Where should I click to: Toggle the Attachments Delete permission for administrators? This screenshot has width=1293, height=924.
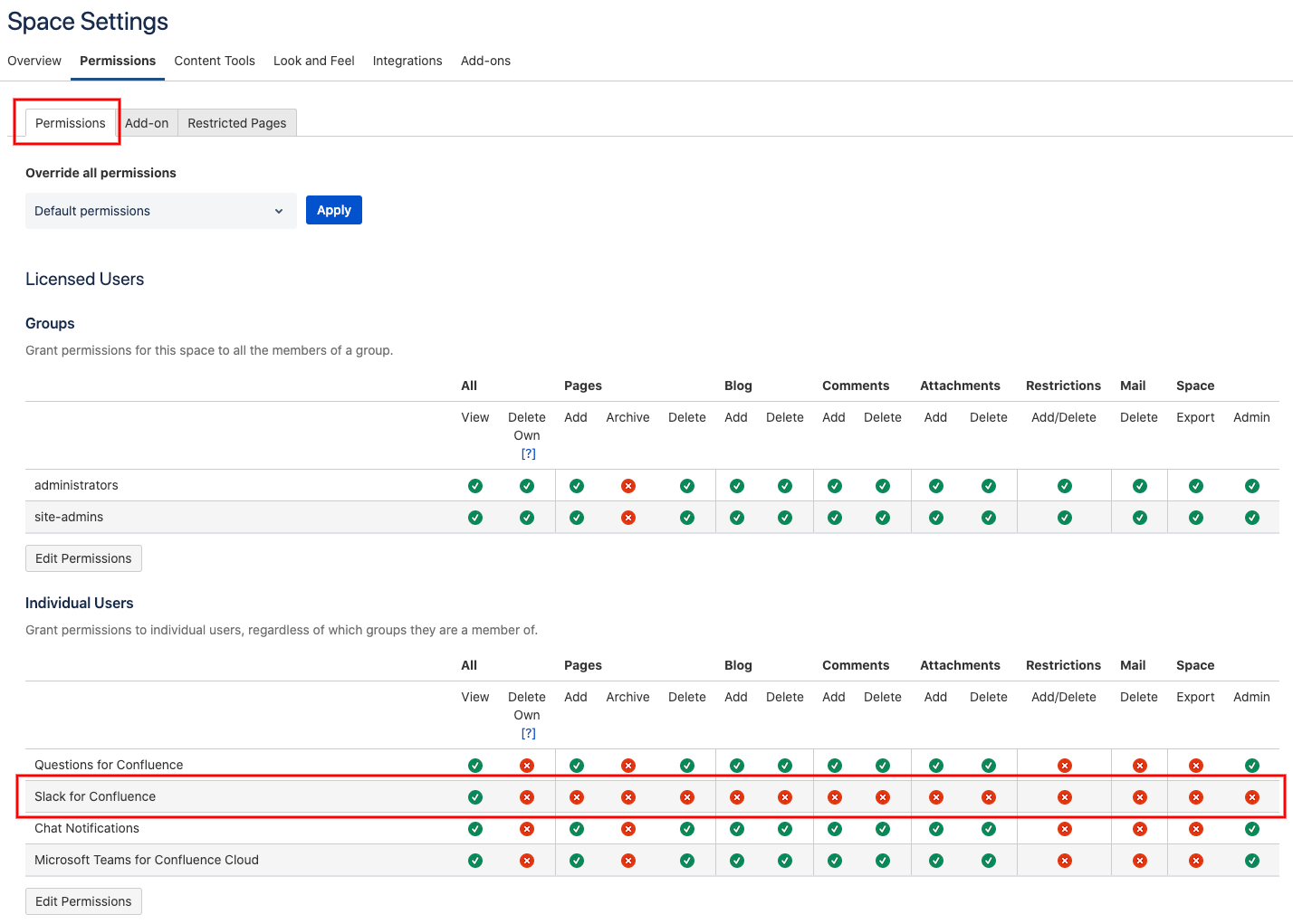pyautogui.click(x=988, y=485)
